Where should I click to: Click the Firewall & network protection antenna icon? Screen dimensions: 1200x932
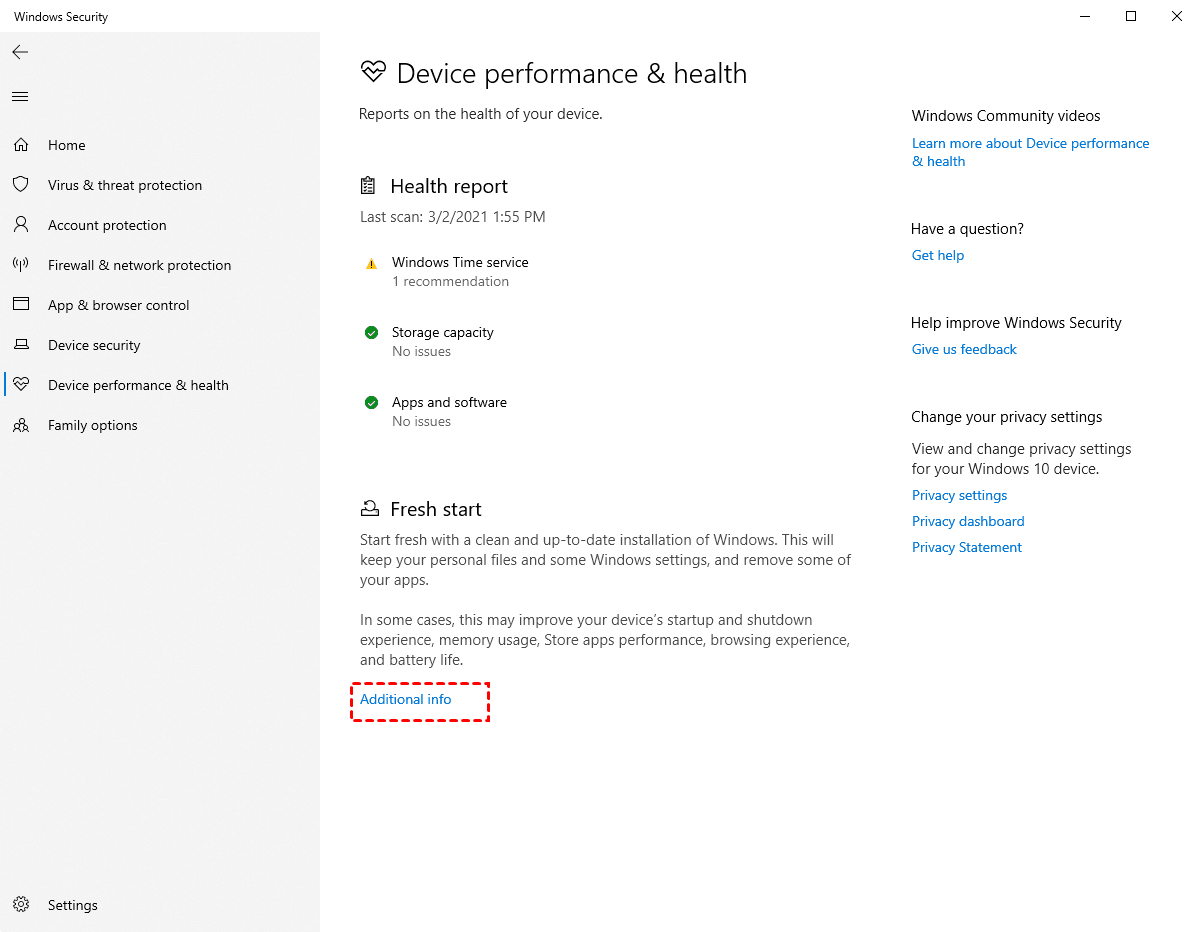20,265
